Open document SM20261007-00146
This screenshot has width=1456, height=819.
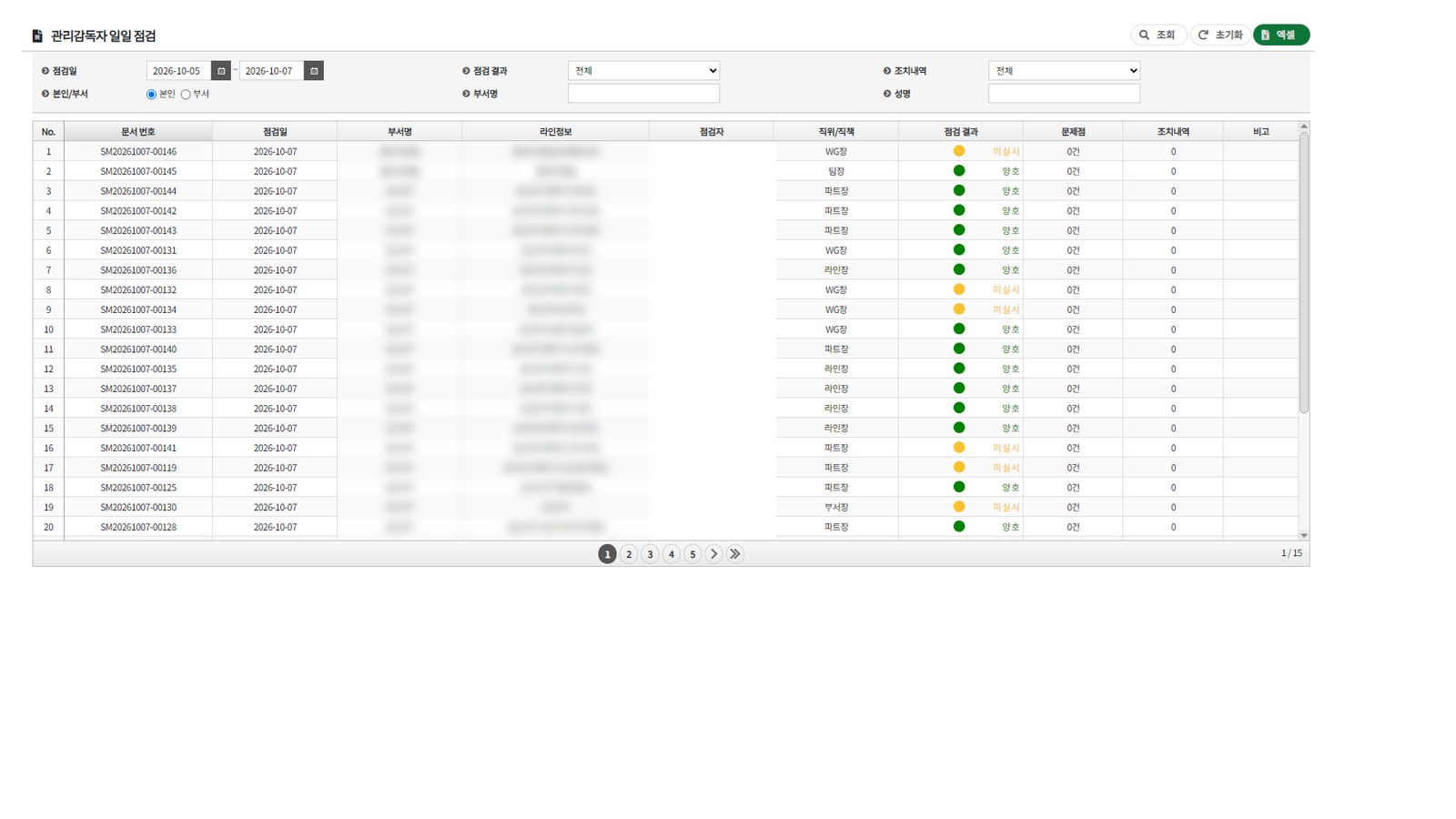(138, 152)
